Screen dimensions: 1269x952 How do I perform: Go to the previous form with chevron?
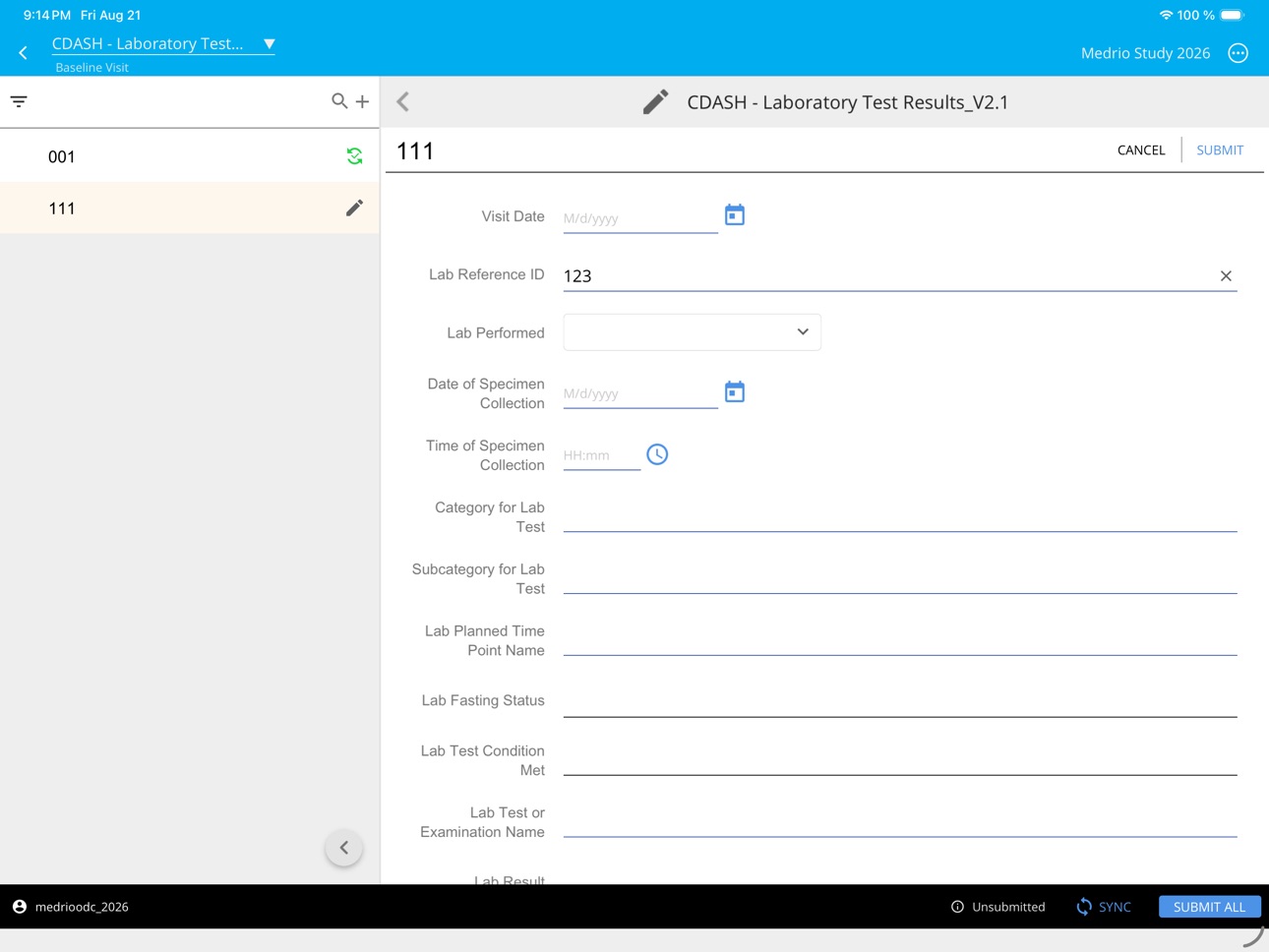pyautogui.click(x=402, y=101)
